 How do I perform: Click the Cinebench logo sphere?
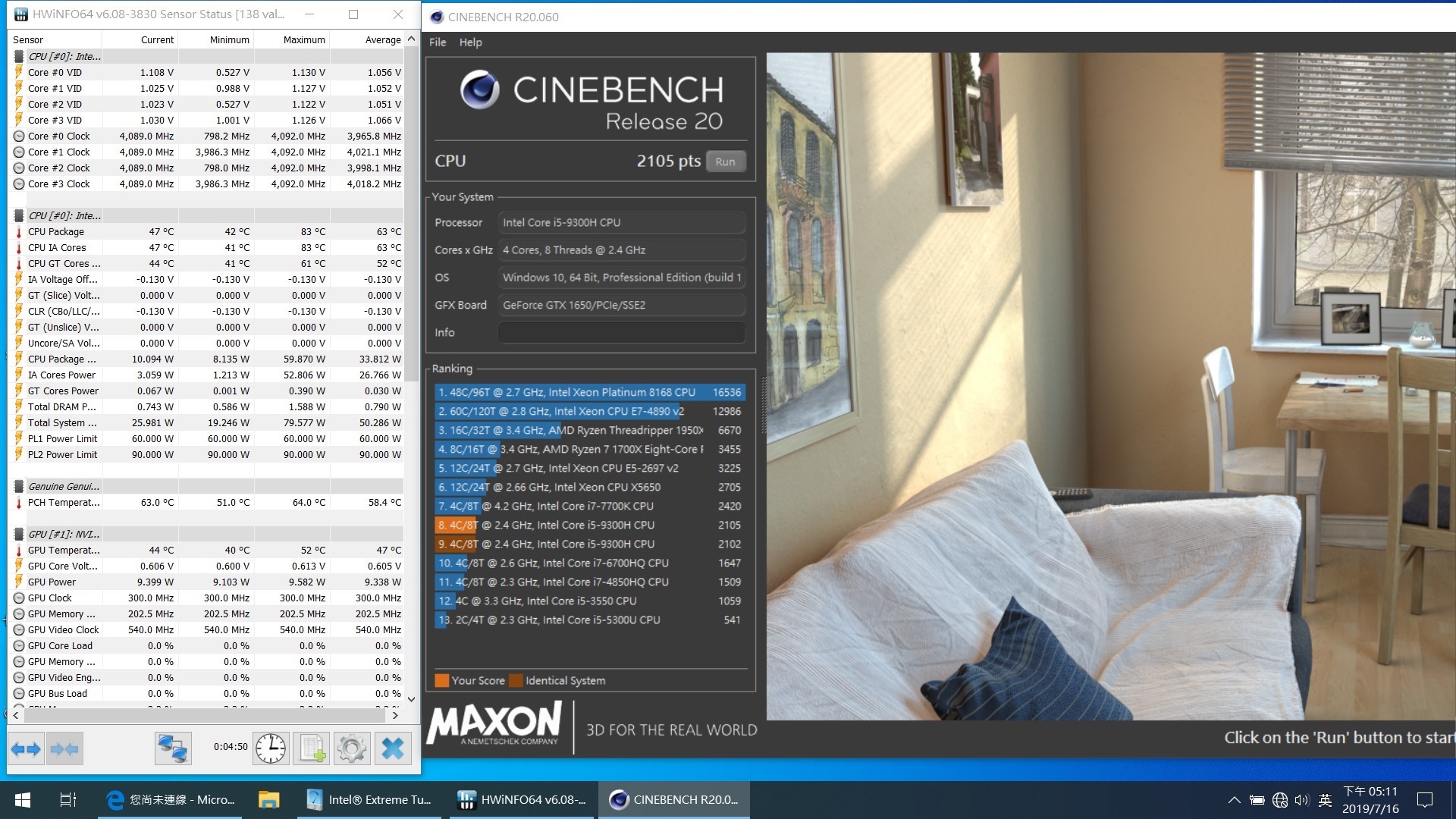479,89
